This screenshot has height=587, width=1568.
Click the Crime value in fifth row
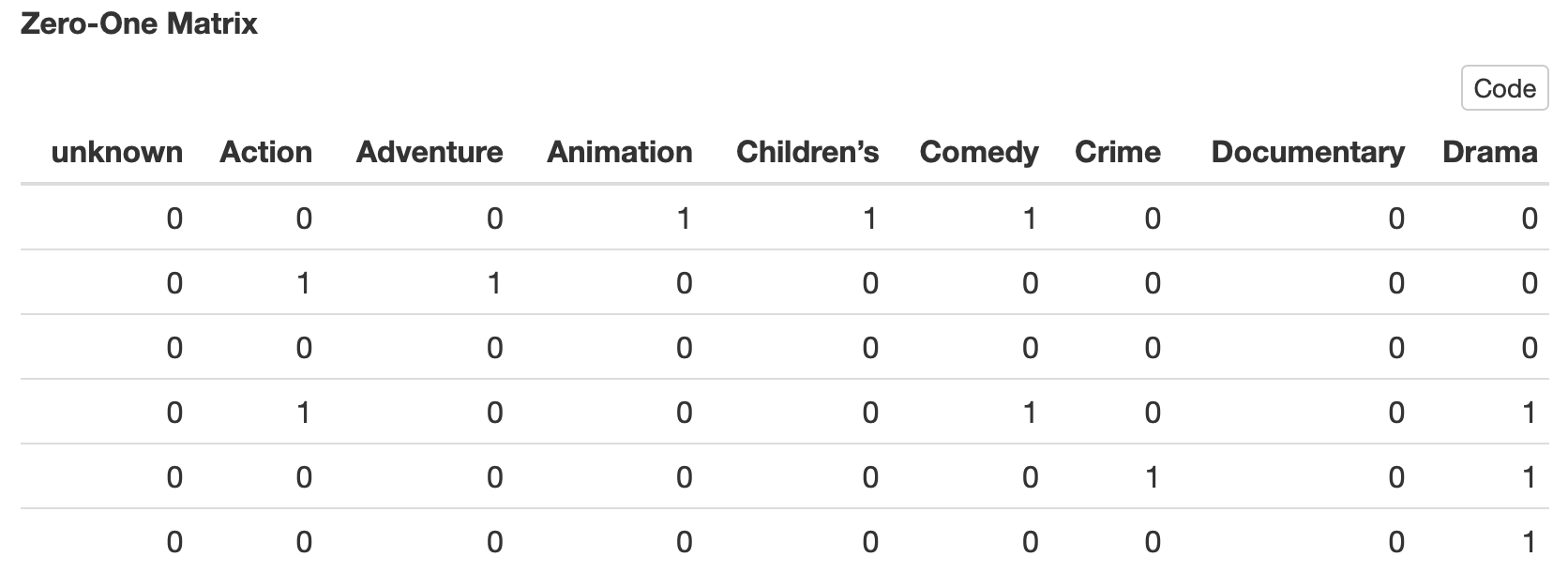tap(1153, 477)
